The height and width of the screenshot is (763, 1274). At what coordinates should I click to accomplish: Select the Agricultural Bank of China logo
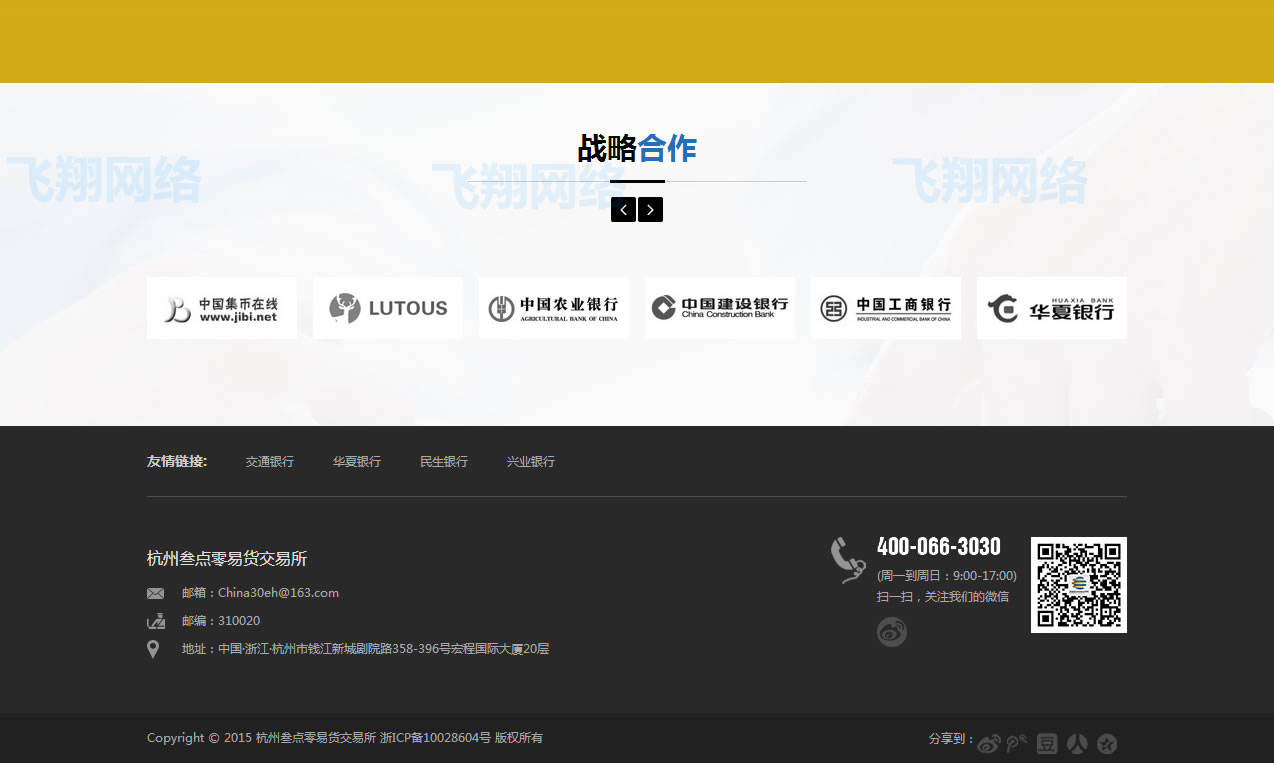pos(554,308)
